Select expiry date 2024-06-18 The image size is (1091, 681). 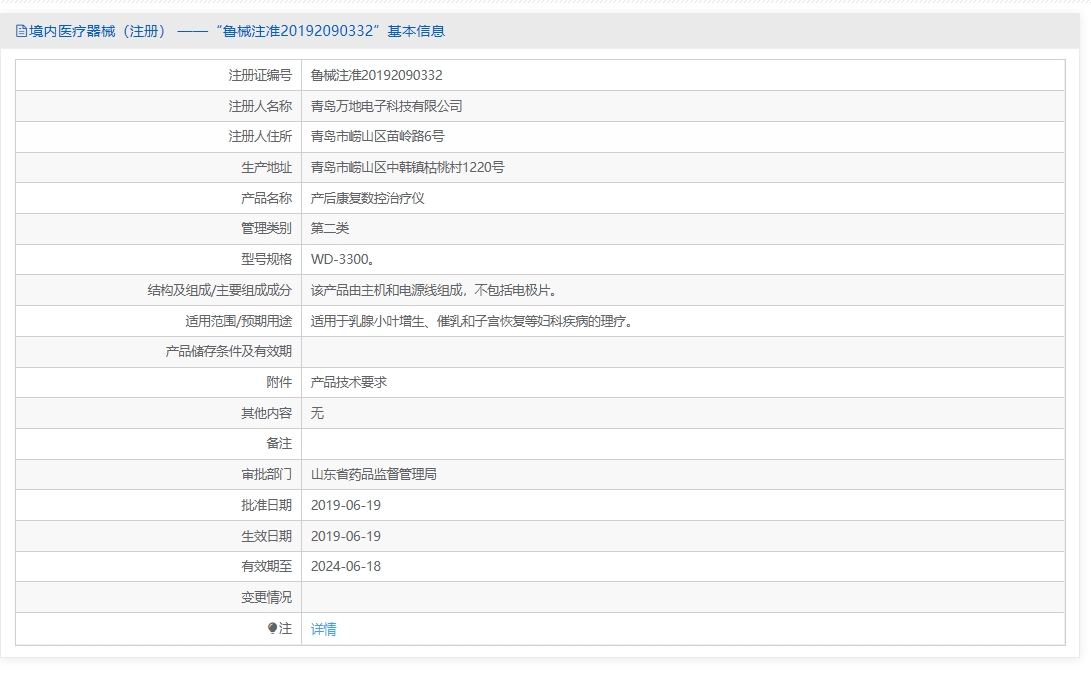[346, 566]
